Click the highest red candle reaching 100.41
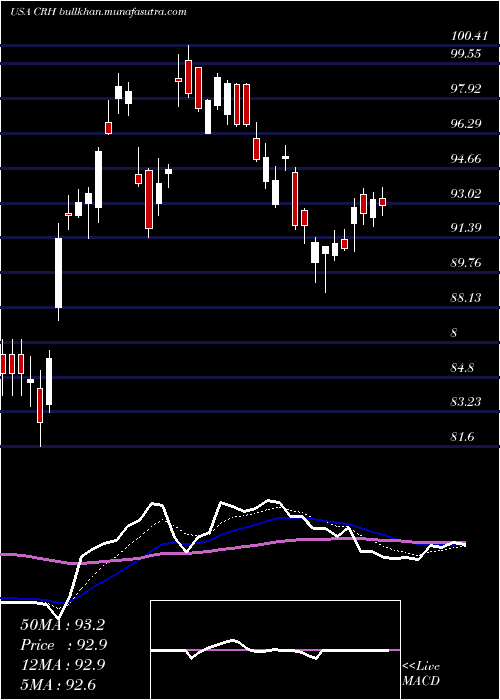The height and width of the screenshot is (700, 500). pos(188,71)
